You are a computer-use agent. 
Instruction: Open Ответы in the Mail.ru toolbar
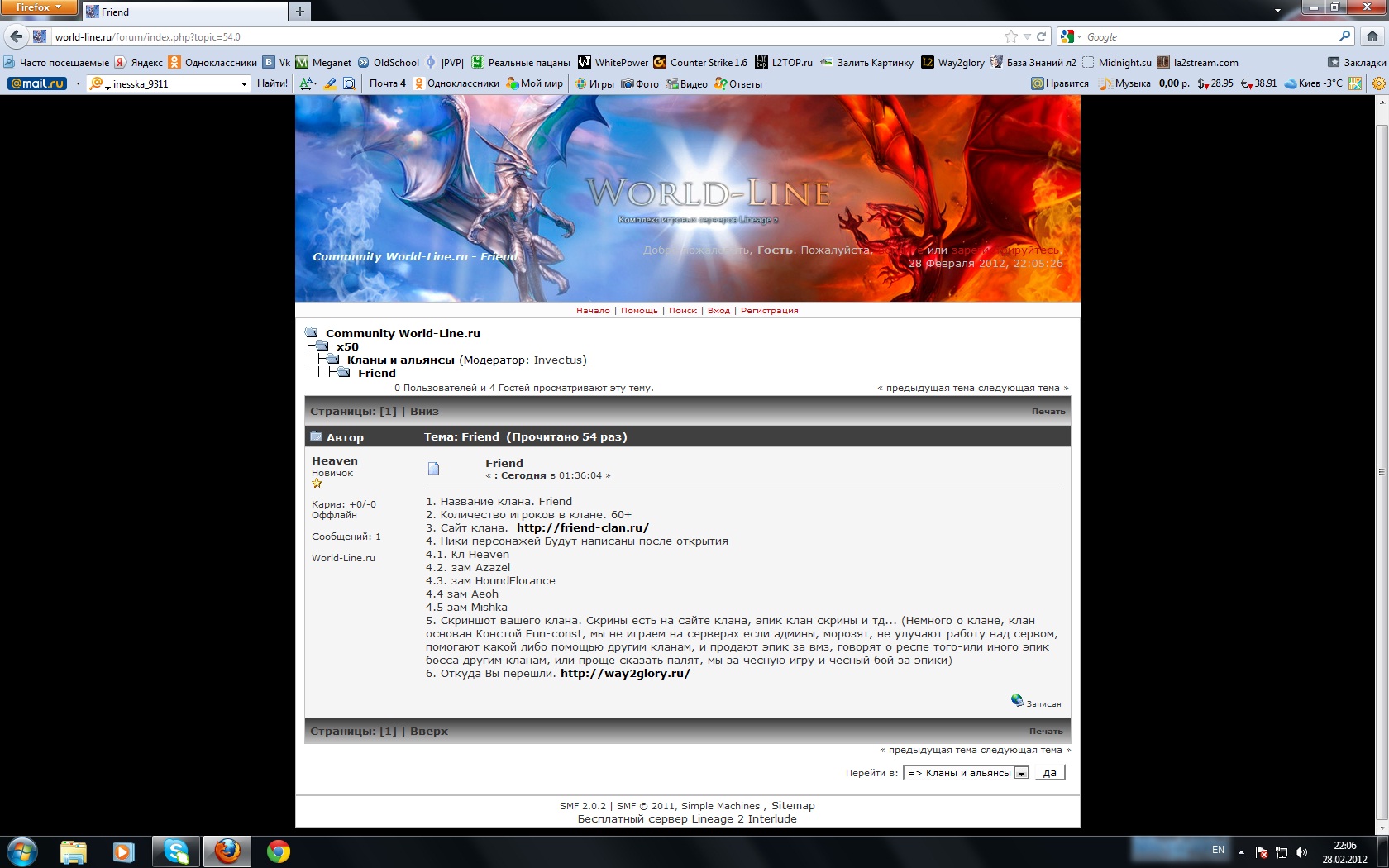pos(738,83)
